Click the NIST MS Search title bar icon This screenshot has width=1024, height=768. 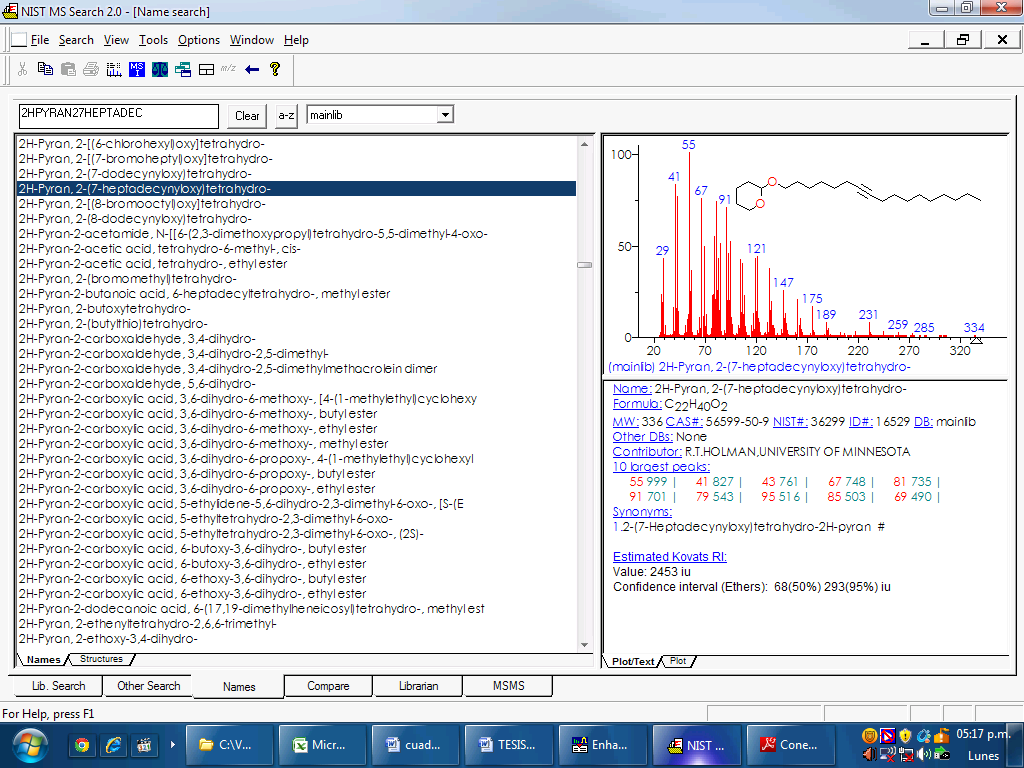(10, 11)
